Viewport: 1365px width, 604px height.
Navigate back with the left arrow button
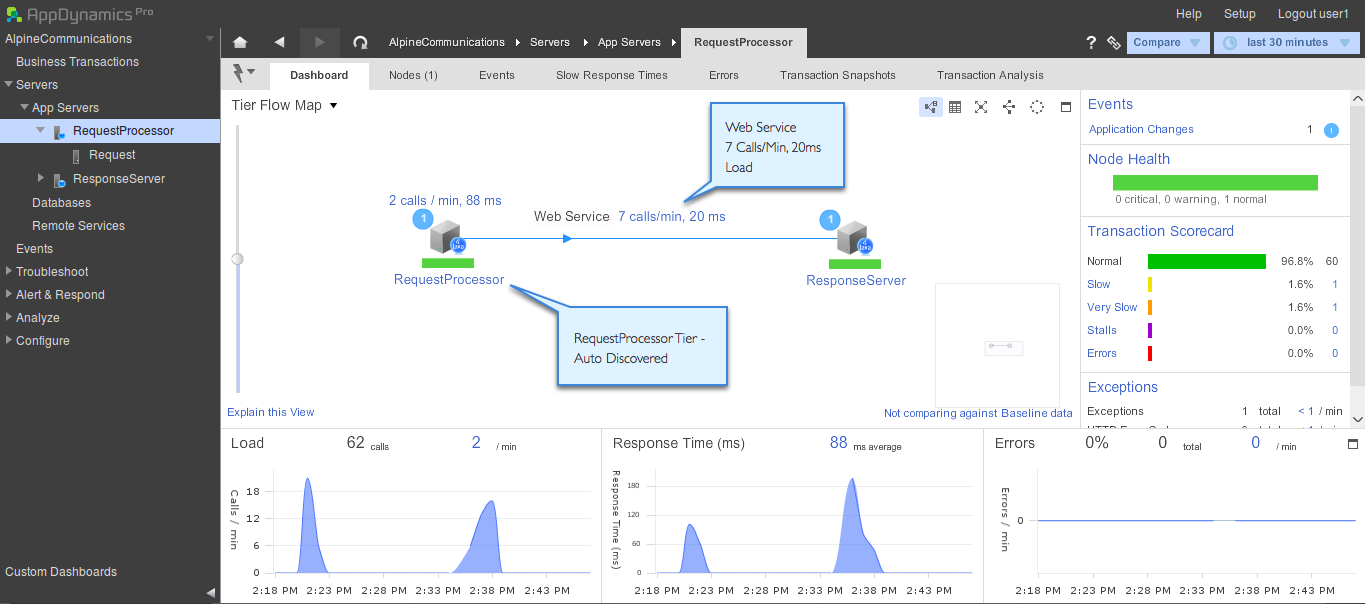point(279,43)
